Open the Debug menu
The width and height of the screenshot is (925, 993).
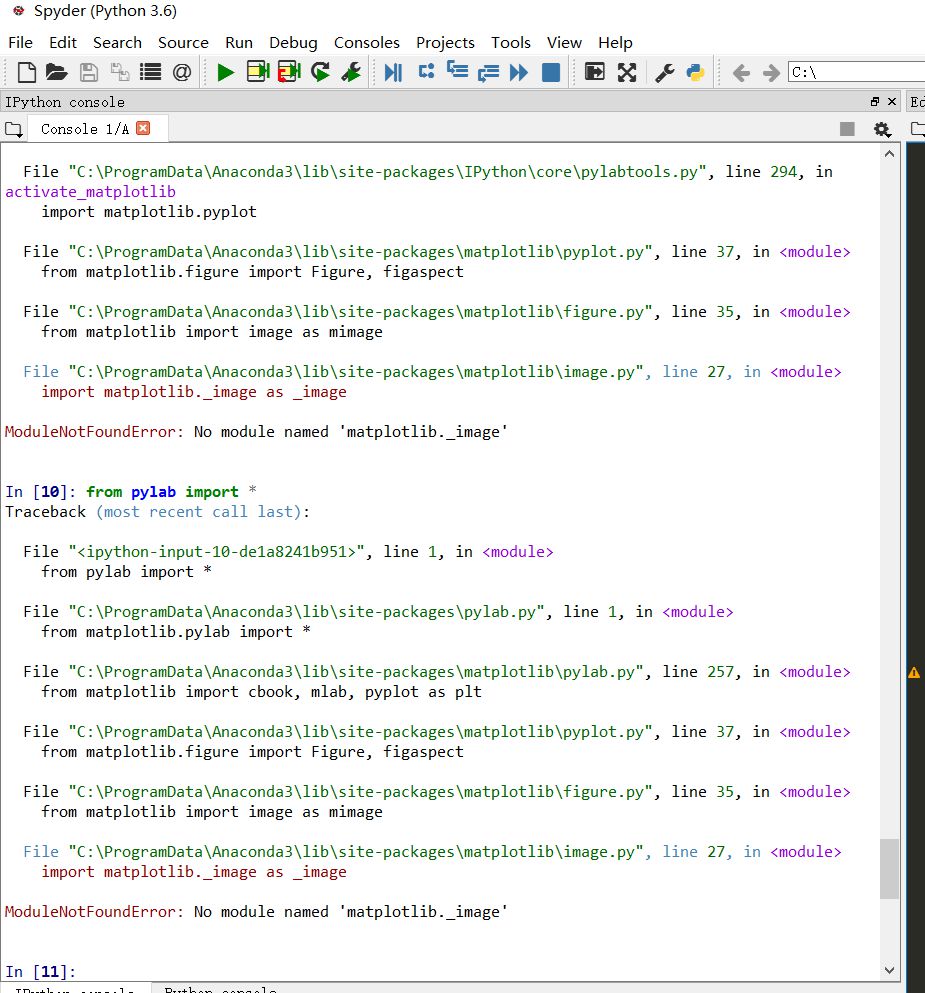point(293,42)
